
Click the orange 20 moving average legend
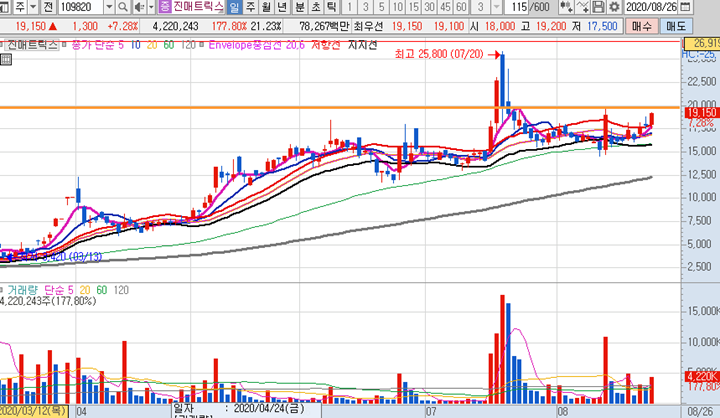pyautogui.click(x=152, y=45)
